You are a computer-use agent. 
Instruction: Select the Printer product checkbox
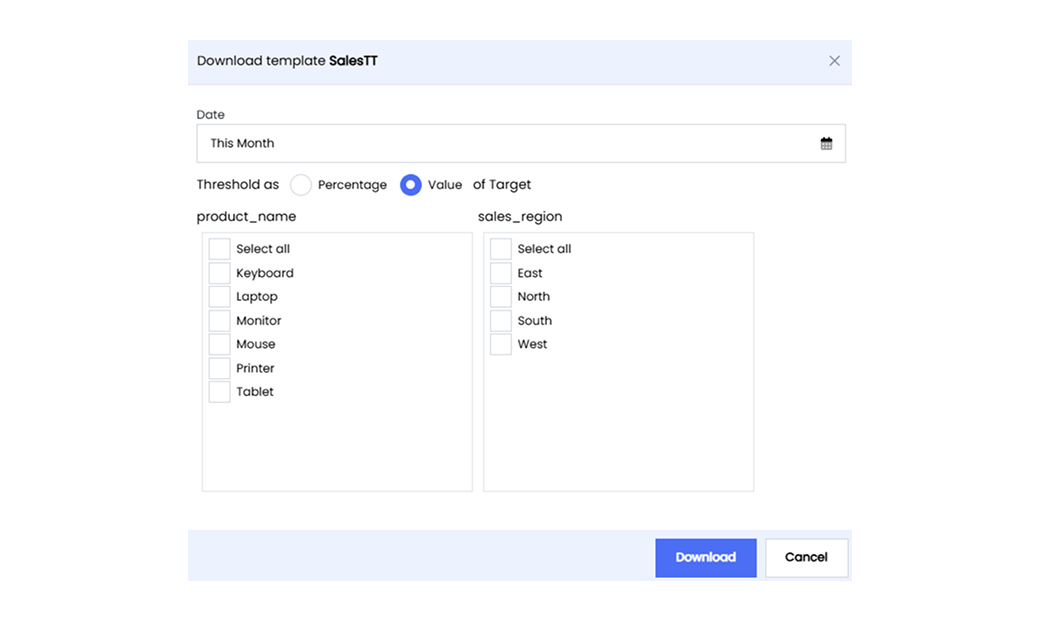tap(220, 368)
